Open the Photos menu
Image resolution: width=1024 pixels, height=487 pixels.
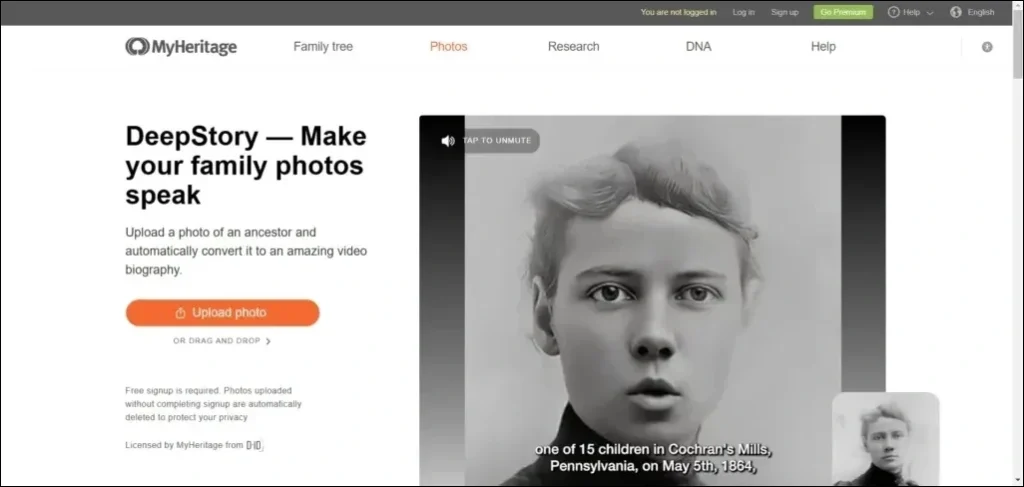[x=449, y=46]
